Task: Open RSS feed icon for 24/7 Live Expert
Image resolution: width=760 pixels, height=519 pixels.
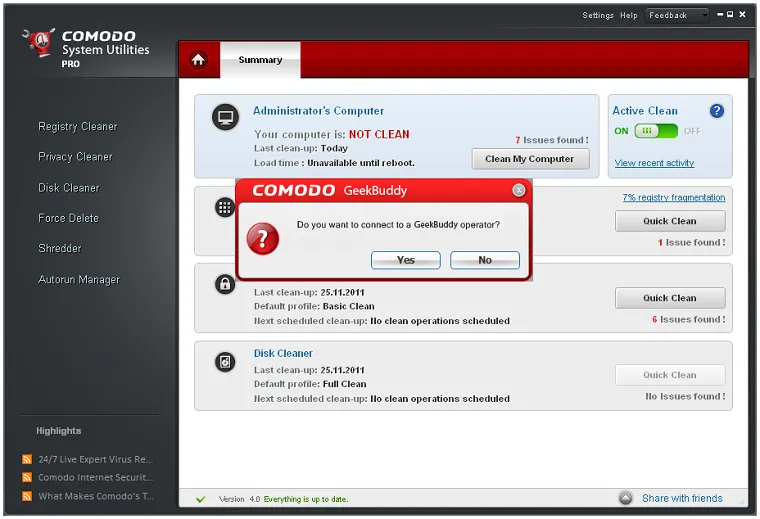Action: coord(27,459)
